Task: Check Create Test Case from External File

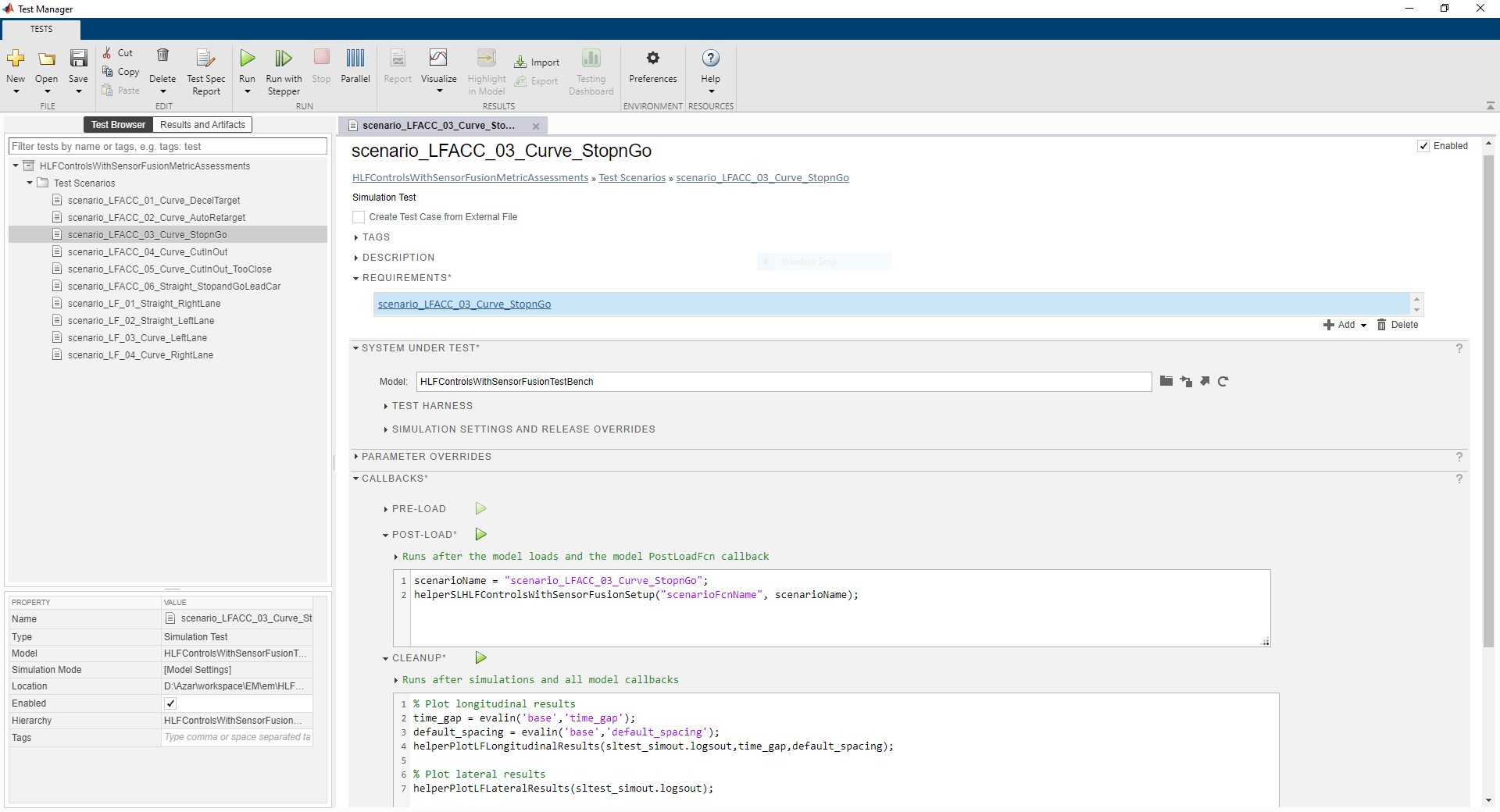Action: [x=359, y=218]
